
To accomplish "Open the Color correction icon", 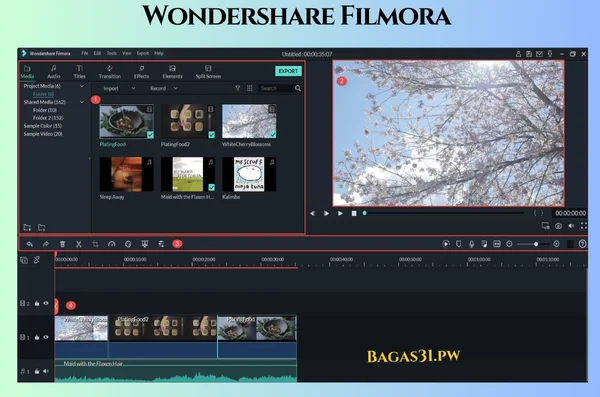I will tap(128, 244).
